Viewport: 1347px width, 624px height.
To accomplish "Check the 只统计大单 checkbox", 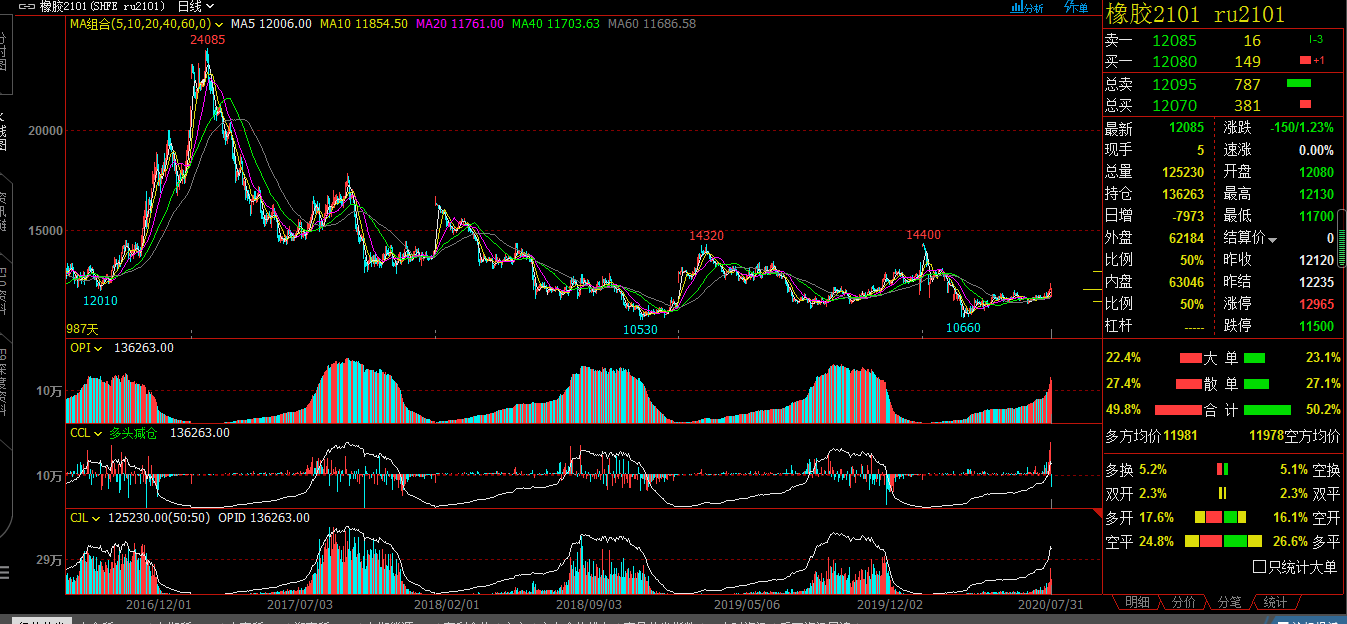I will point(1259,567).
